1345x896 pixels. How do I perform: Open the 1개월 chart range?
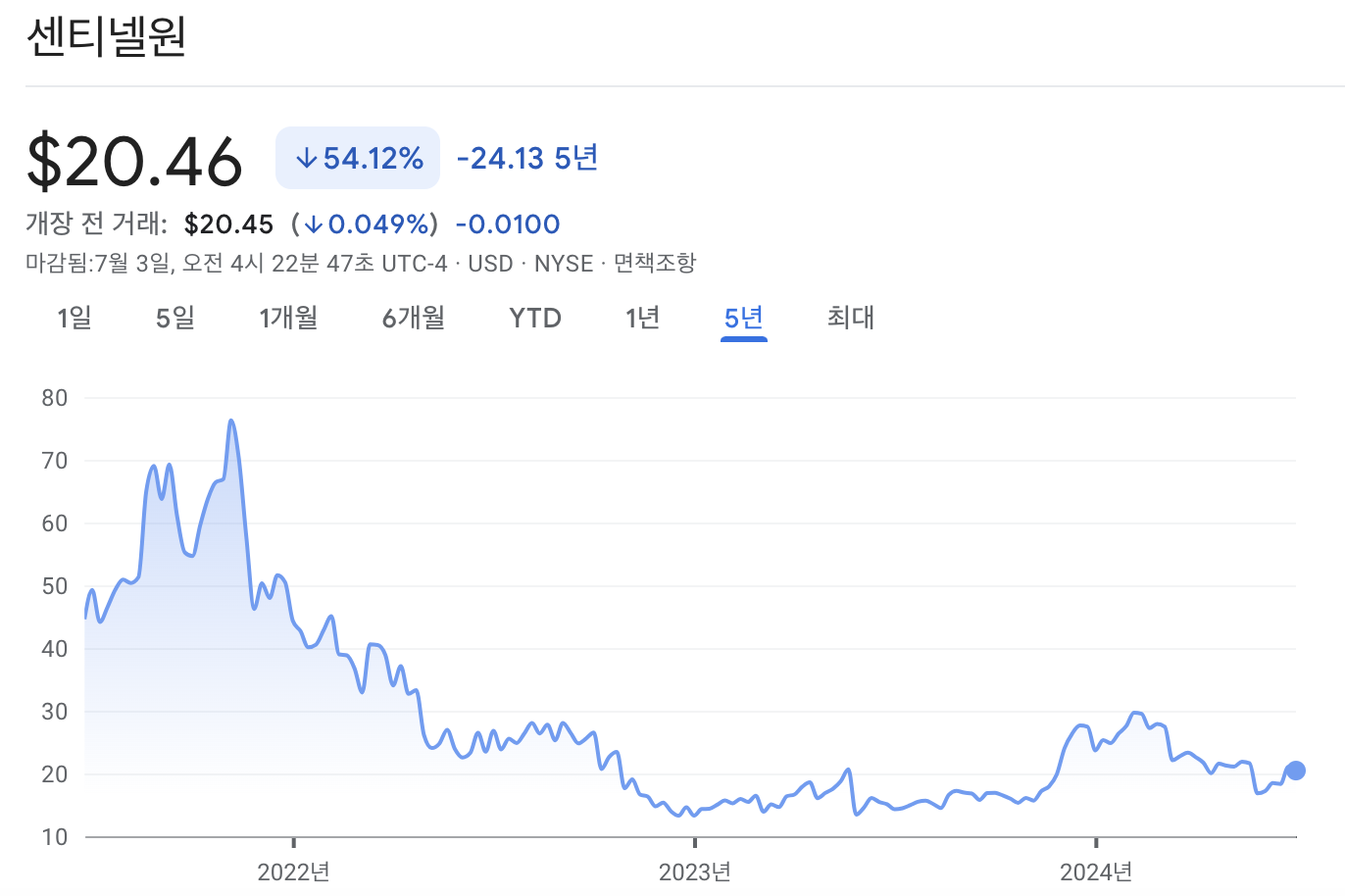tap(288, 318)
